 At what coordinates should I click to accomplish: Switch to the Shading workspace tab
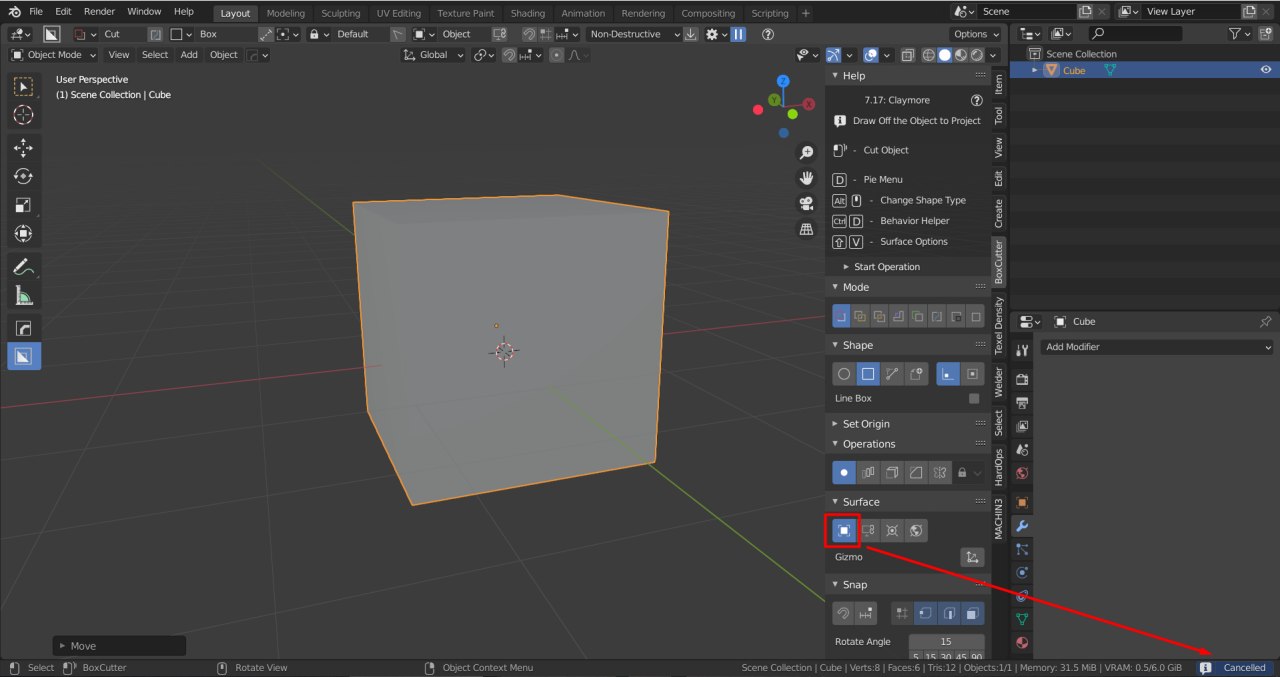pos(528,13)
